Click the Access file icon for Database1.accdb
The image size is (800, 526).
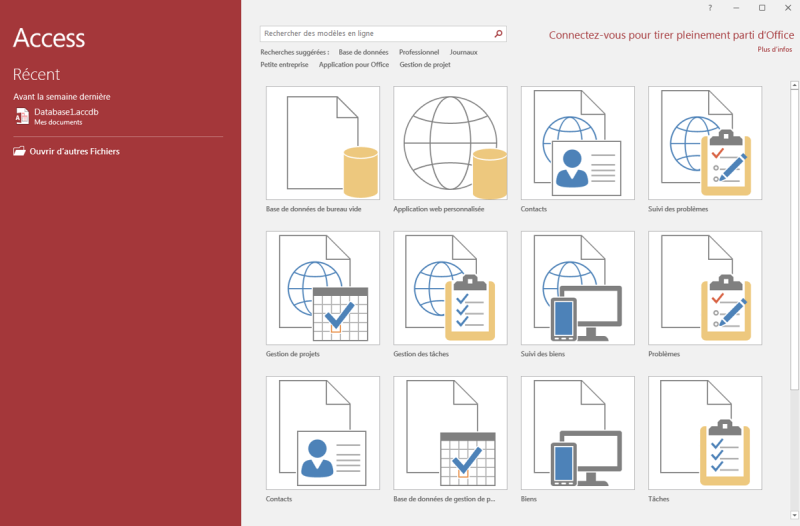pyautogui.click(x=21, y=116)
